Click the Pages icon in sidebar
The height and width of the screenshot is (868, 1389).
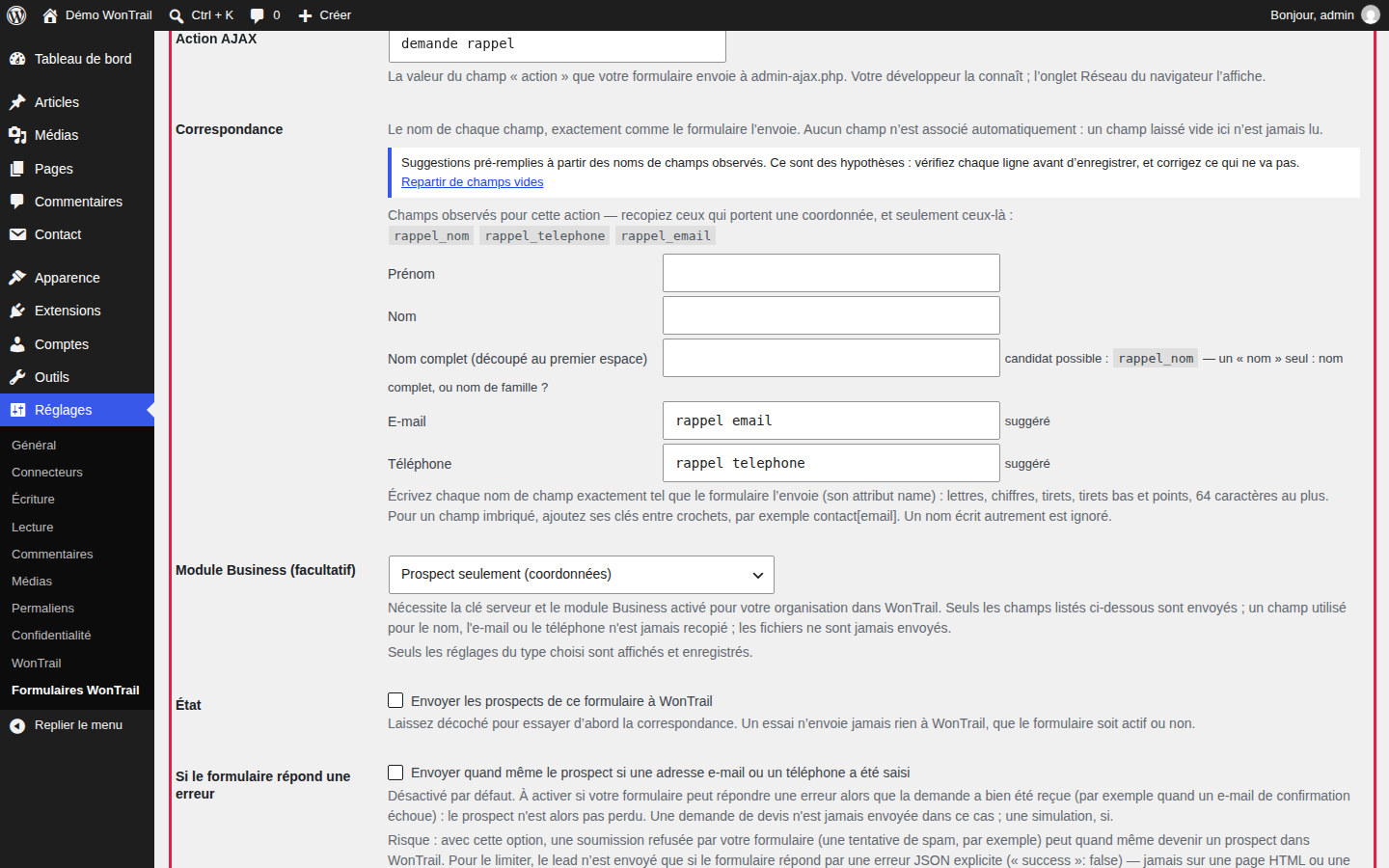pos(17,169)
